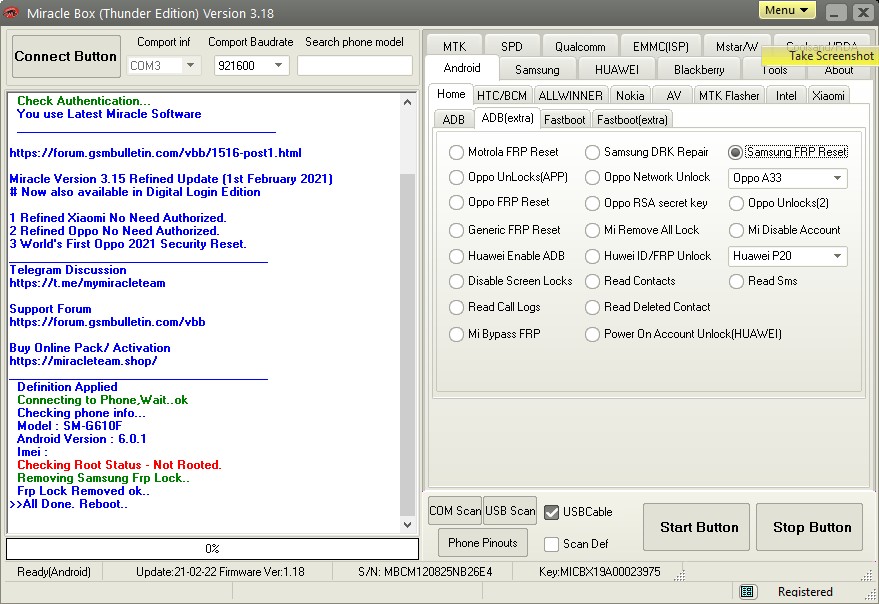
Task: Switch to the SPD tab
Action: (511, 47)
